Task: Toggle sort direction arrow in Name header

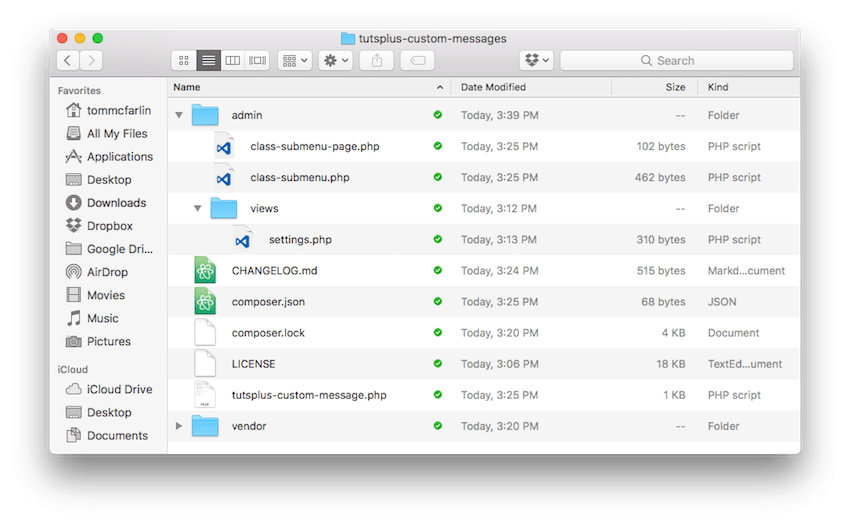Action: [440, 87]
